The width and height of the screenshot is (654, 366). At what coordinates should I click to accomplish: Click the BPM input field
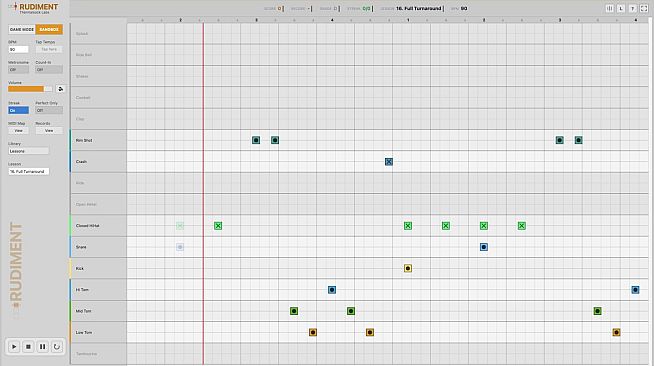click(x=18, y=49)
